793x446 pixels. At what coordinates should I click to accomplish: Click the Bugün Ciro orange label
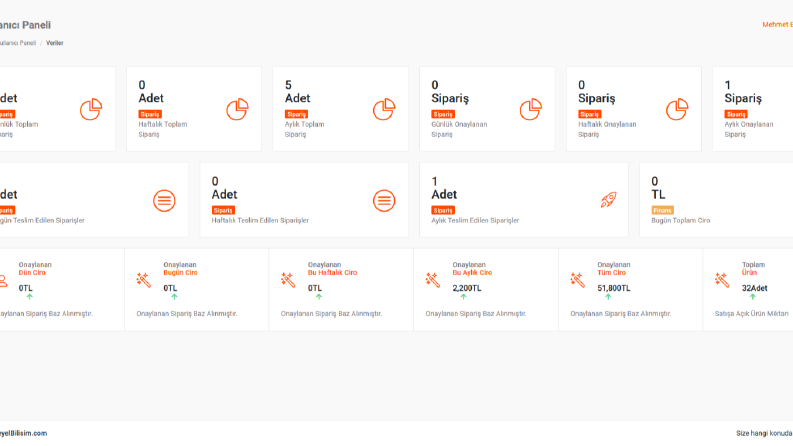tap(181, 273)
